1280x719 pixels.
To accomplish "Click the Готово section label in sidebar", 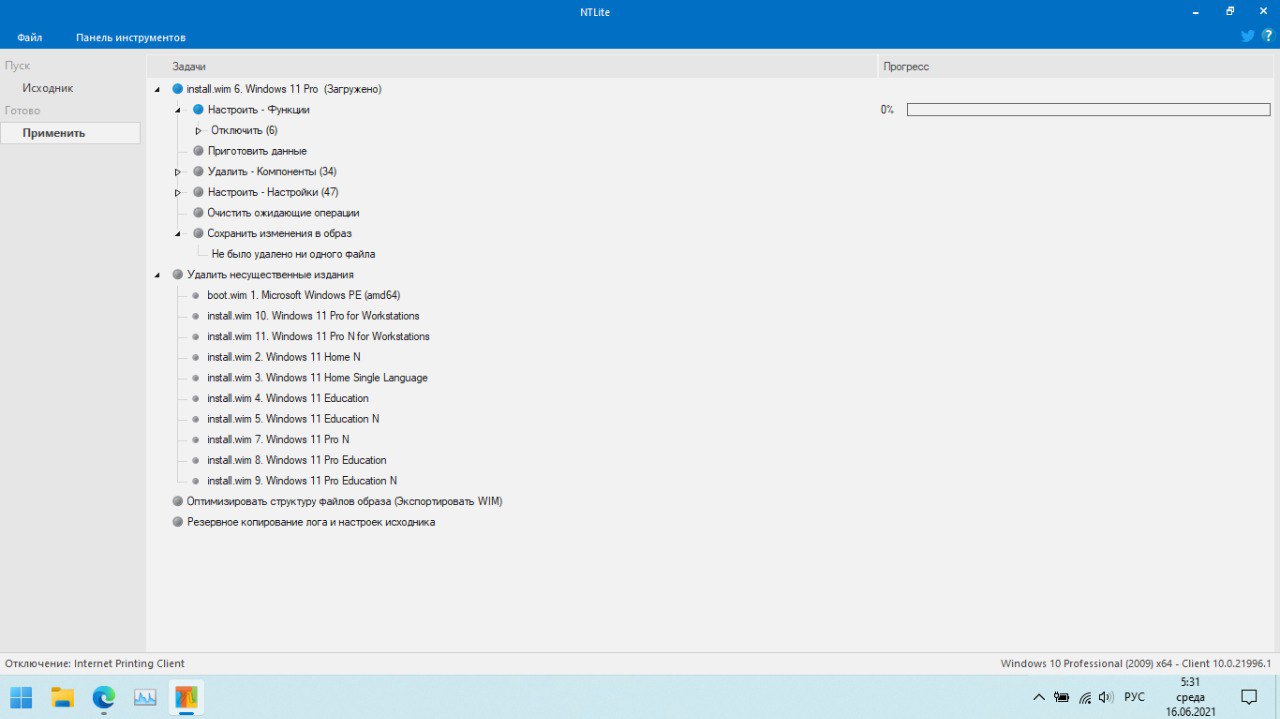I will pyautogui.click(x=22, y=110).
